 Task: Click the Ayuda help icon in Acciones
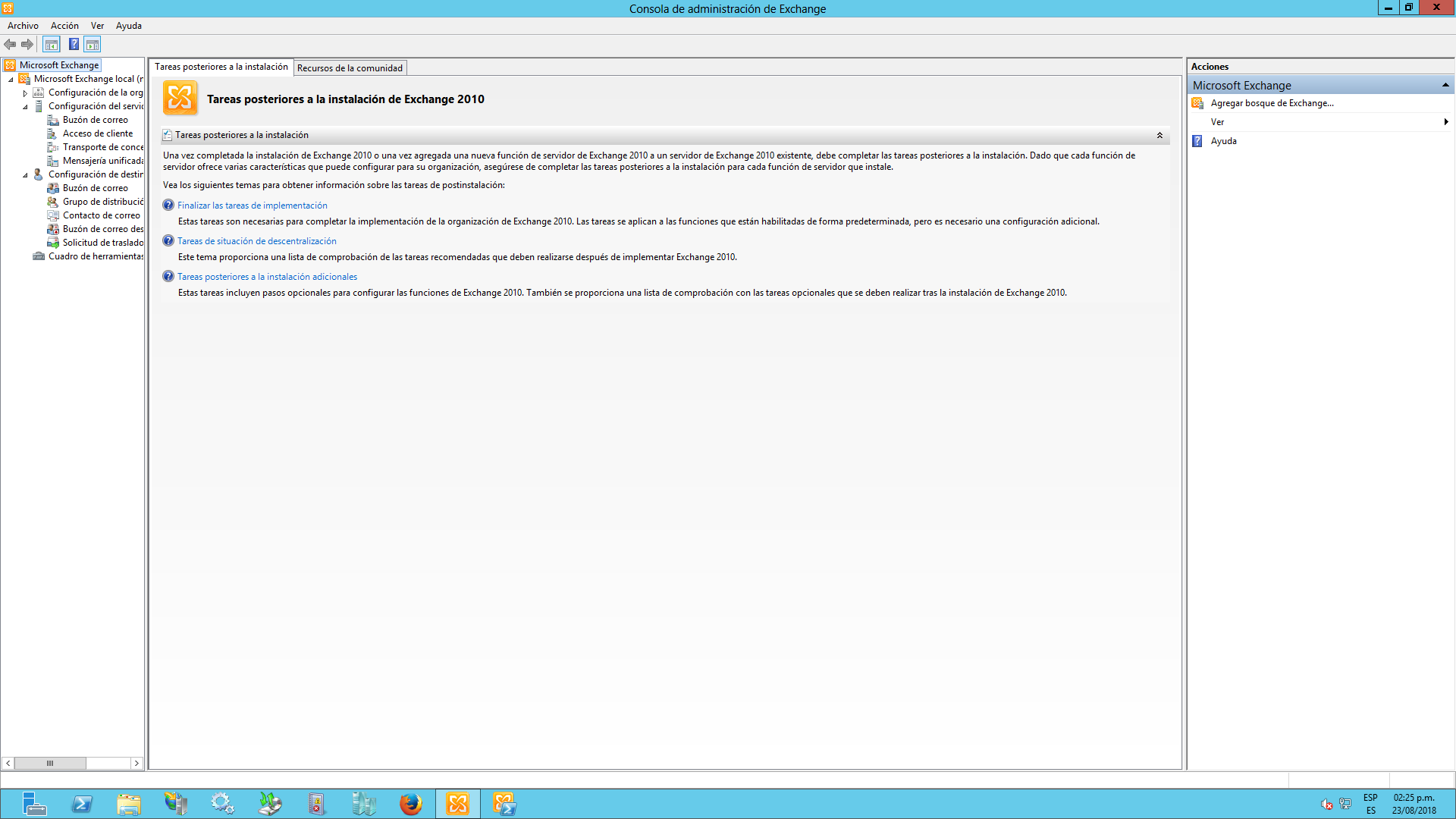click(1197, 141)
